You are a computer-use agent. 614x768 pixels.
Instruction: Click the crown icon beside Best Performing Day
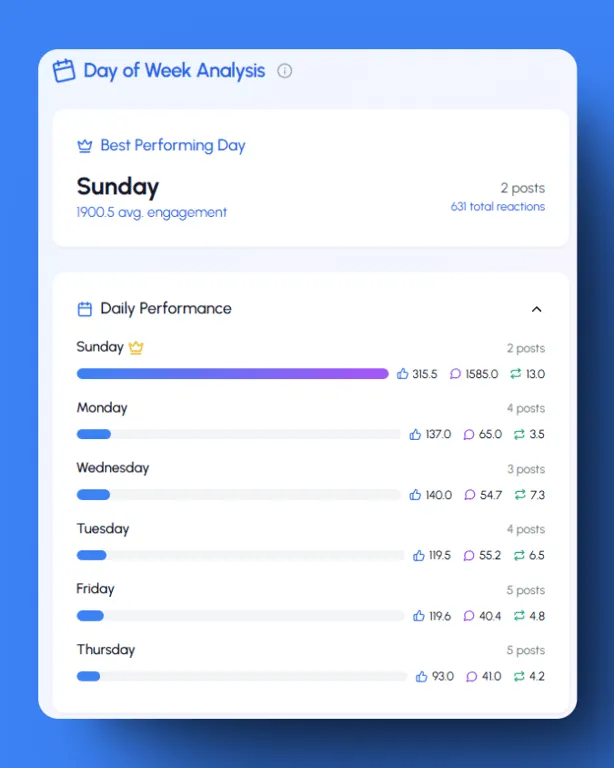pos(85,146)
